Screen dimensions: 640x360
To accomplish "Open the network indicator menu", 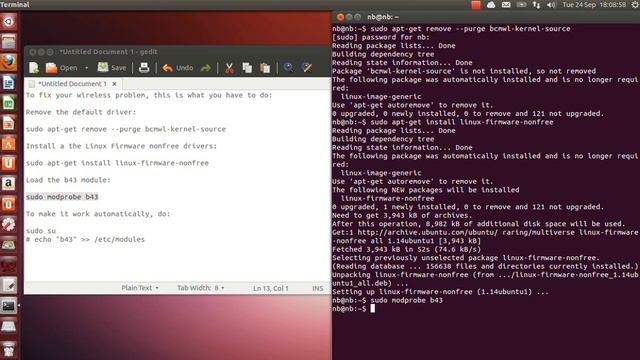I will 536,5.
